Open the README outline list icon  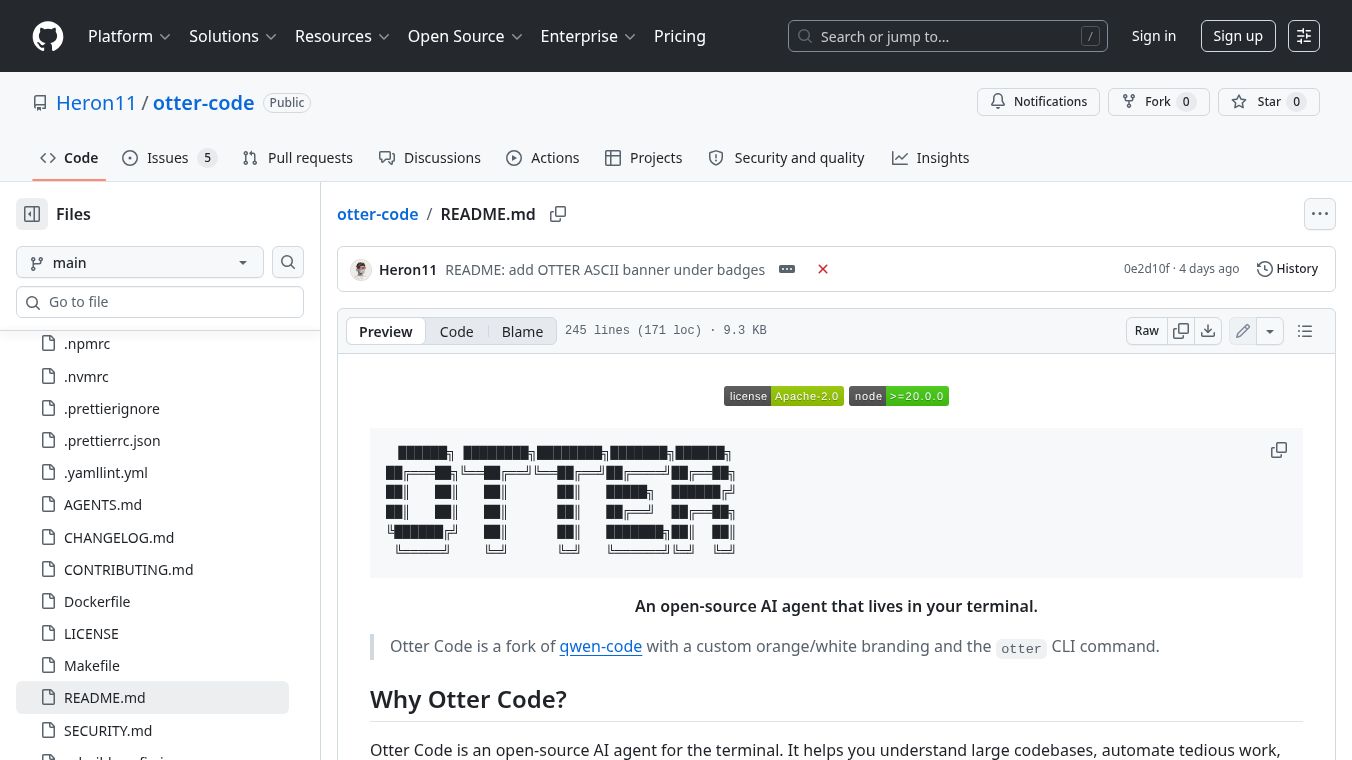click(1305, 331)
